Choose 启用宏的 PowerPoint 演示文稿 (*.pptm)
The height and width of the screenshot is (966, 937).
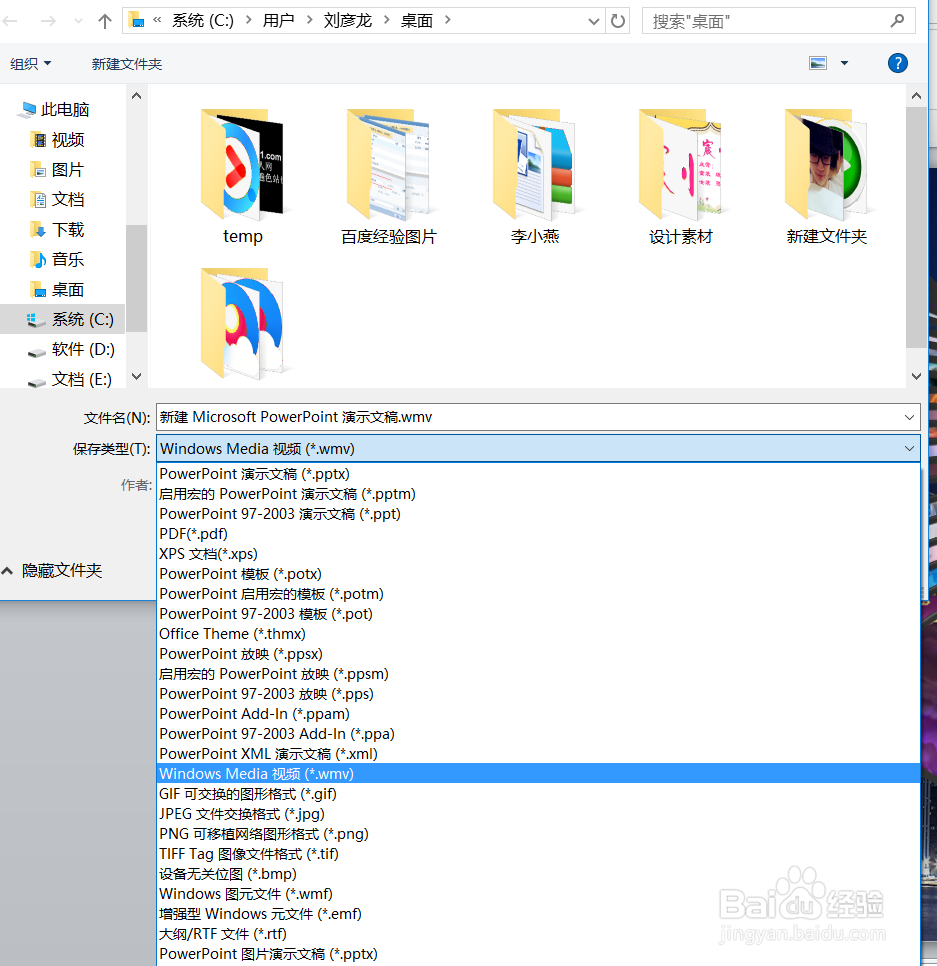(538, 494)
